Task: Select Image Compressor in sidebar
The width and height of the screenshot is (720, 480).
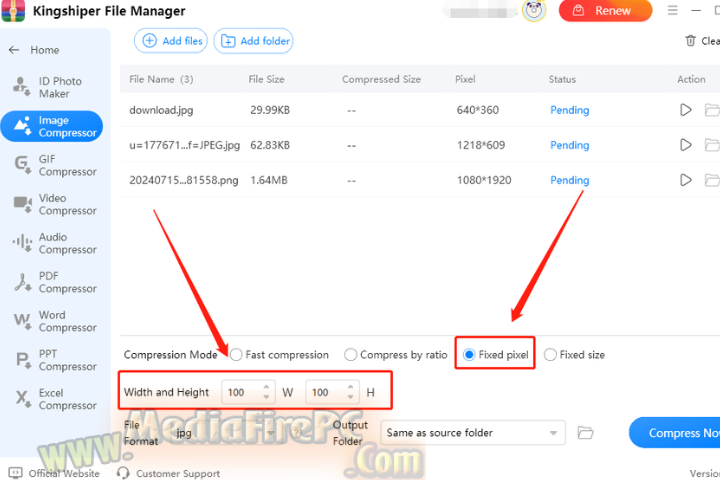Action: point(52,126)
